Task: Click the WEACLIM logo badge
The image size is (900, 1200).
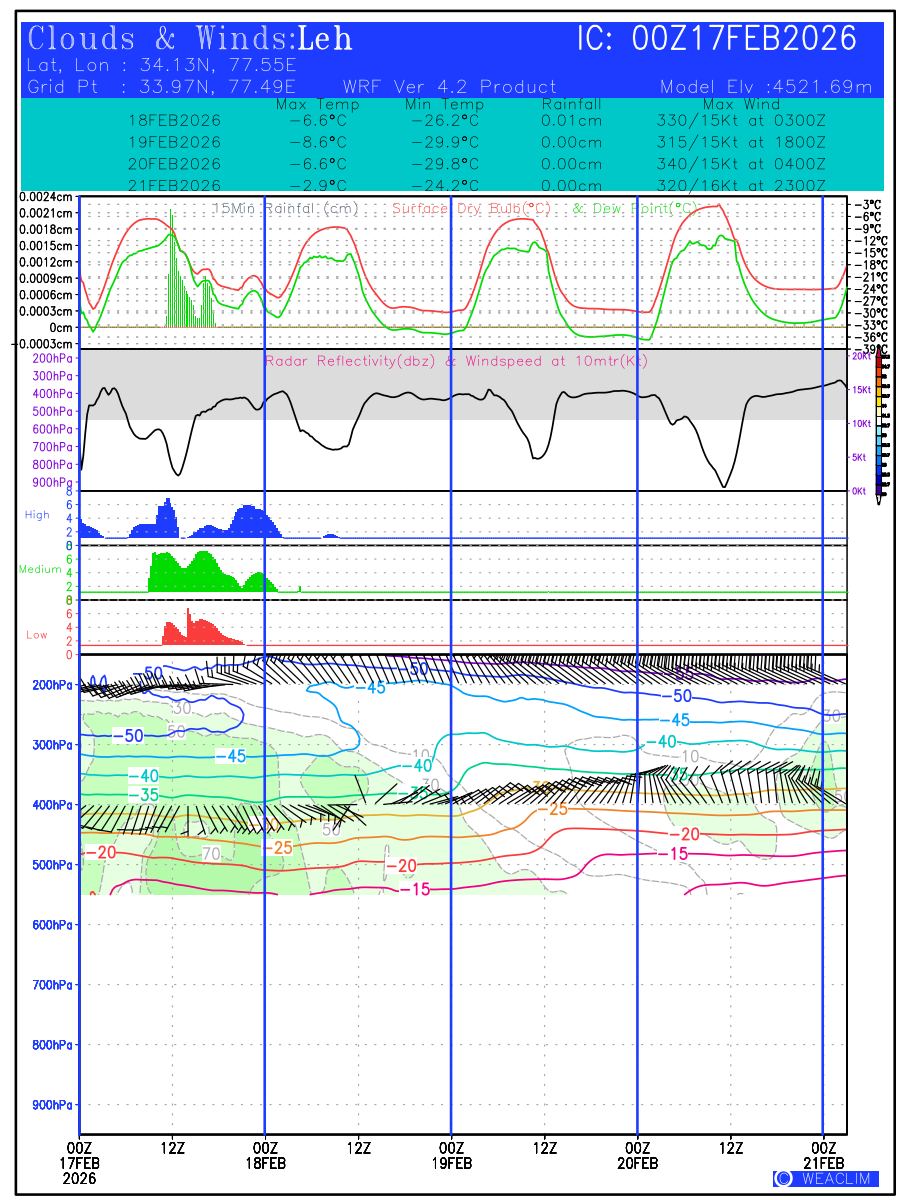Action: (x=826, y=1178)
